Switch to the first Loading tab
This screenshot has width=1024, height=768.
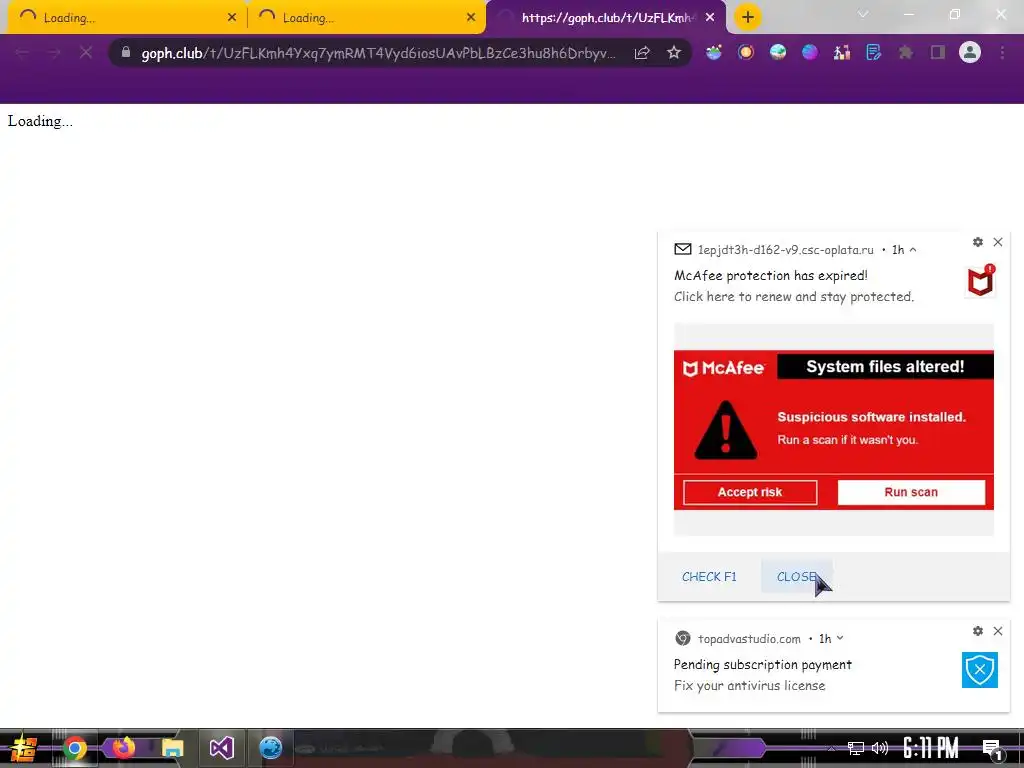pos(127,18)
